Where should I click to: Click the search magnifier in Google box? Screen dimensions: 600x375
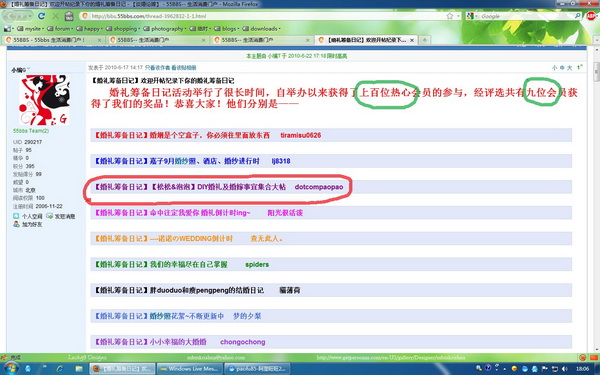(577, 16)
